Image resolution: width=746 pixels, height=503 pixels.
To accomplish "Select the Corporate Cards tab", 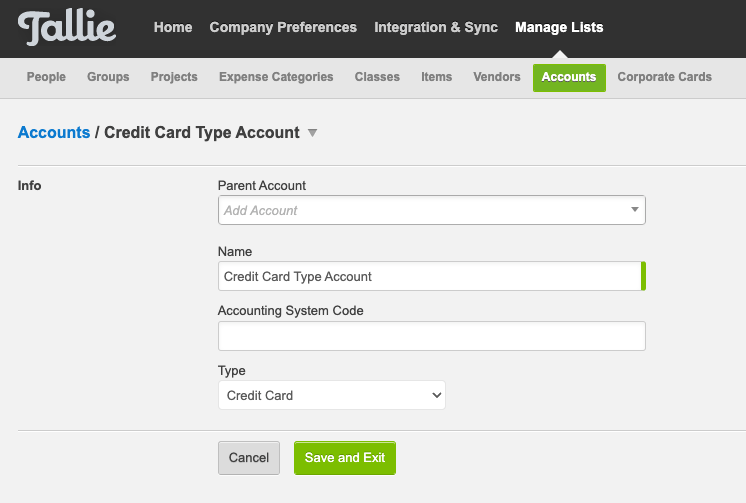I will coord(664,77).
